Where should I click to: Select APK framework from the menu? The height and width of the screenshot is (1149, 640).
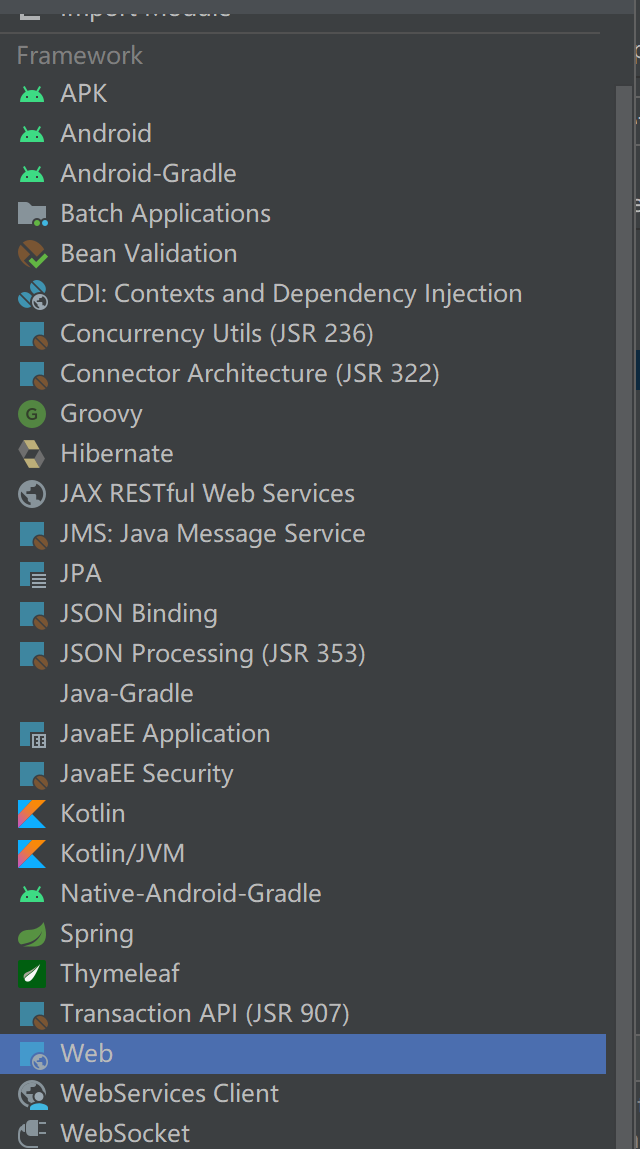pos(303,94)
